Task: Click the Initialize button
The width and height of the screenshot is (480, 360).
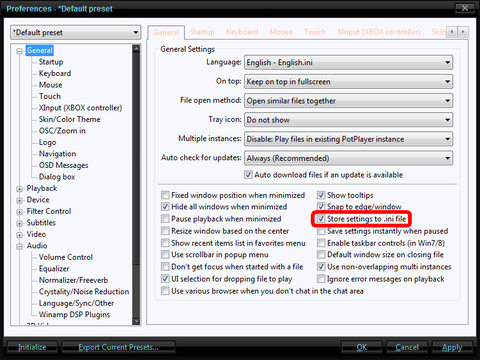Action: (x=32, y=347)
